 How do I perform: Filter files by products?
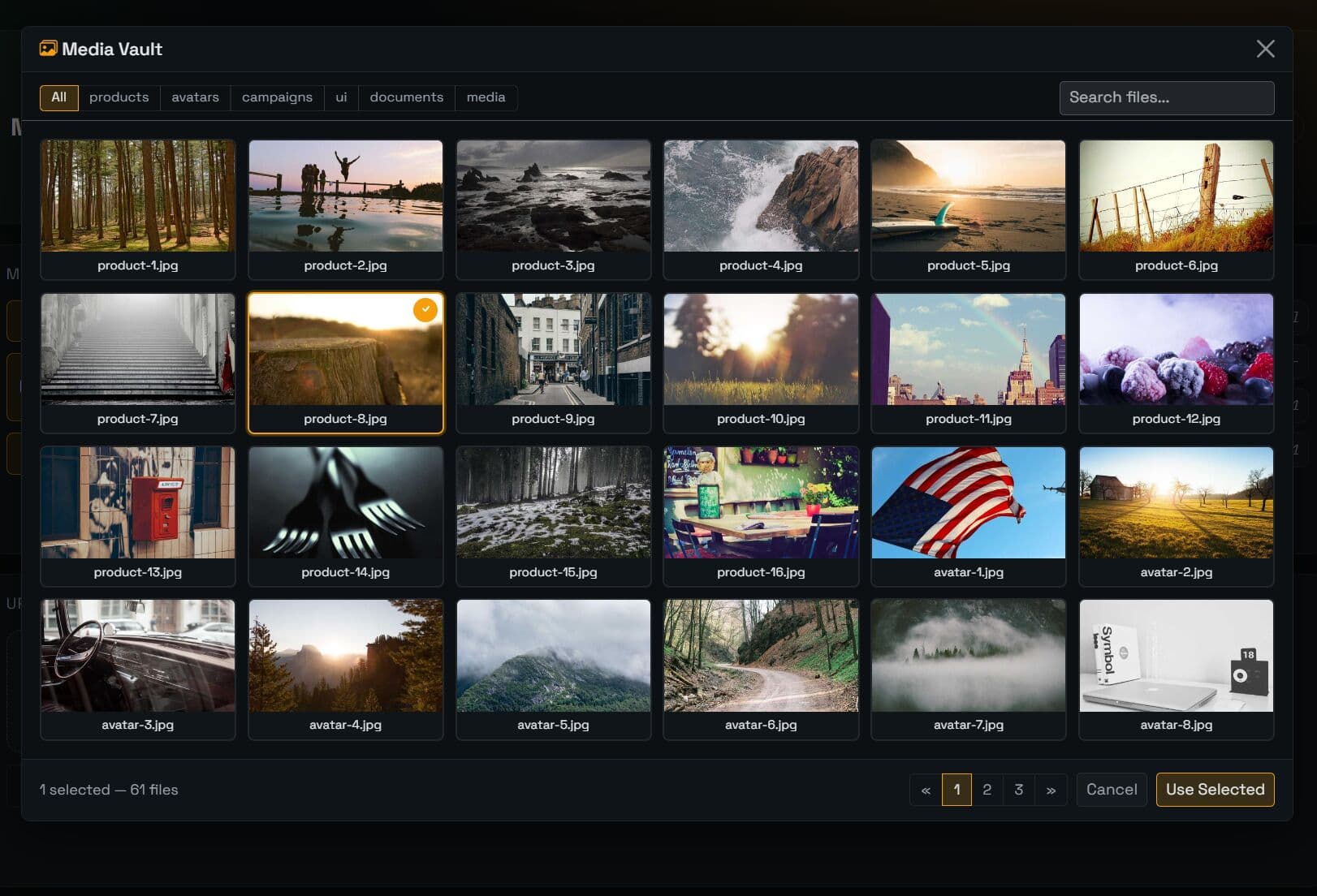tap(119, 97)
